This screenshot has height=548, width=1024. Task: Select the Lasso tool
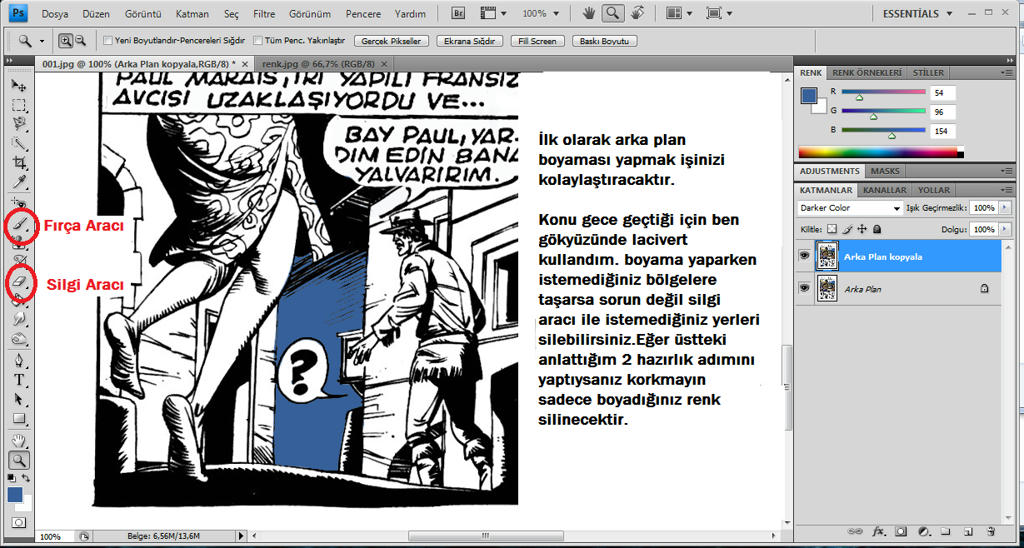20,123
